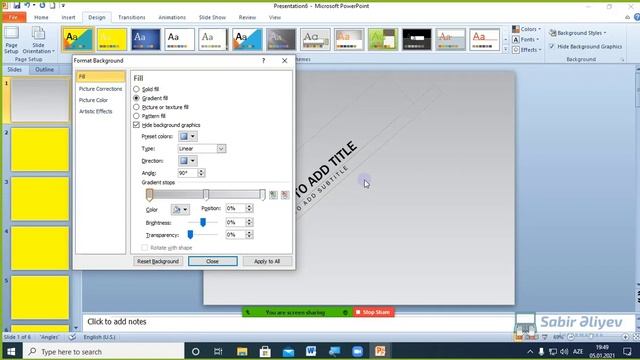Apply the solid black theme thumbnail

tap(416, 39)
